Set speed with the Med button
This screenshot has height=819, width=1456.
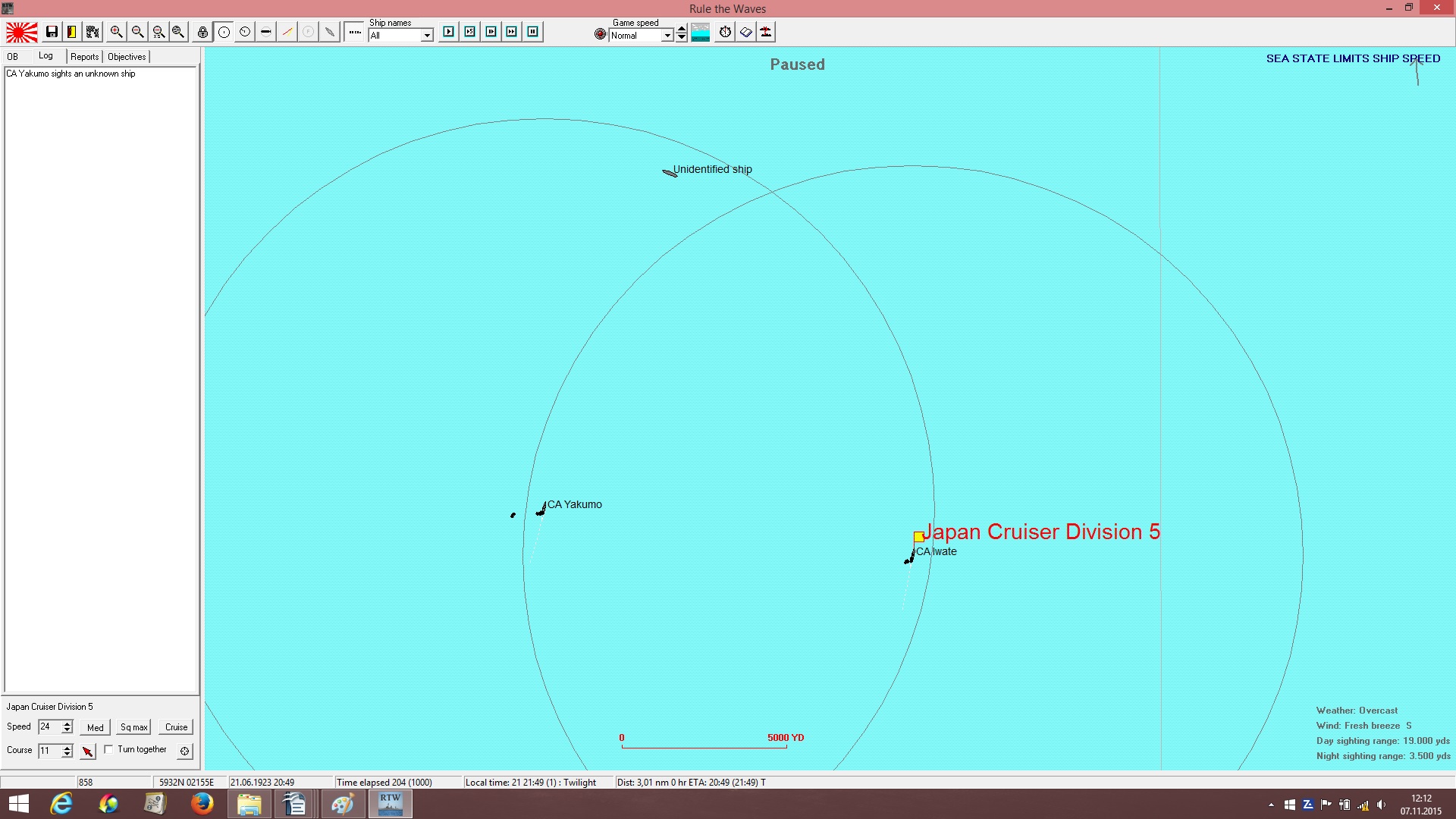[x=96, y=727]
